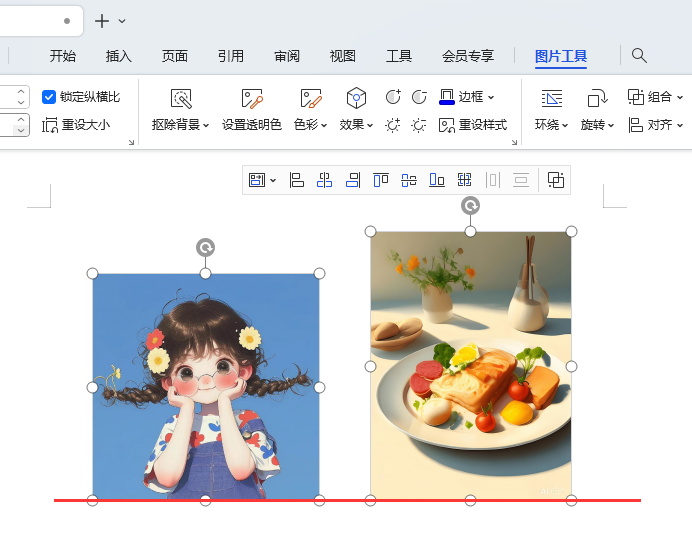Expand the 色彩 dropdown arrow
Image resolution: width=692 pixels, height=552 pixels.
click(324, 126)
